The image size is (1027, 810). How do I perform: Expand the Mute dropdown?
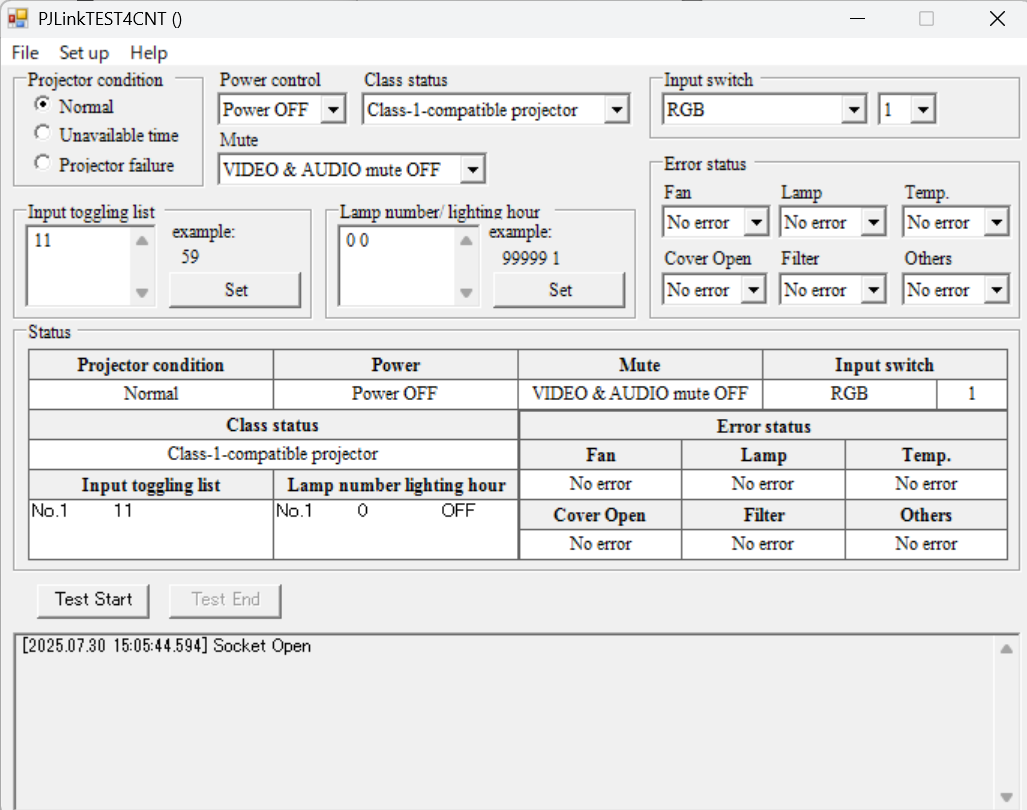pyautogui.click(x=472, y=170)
